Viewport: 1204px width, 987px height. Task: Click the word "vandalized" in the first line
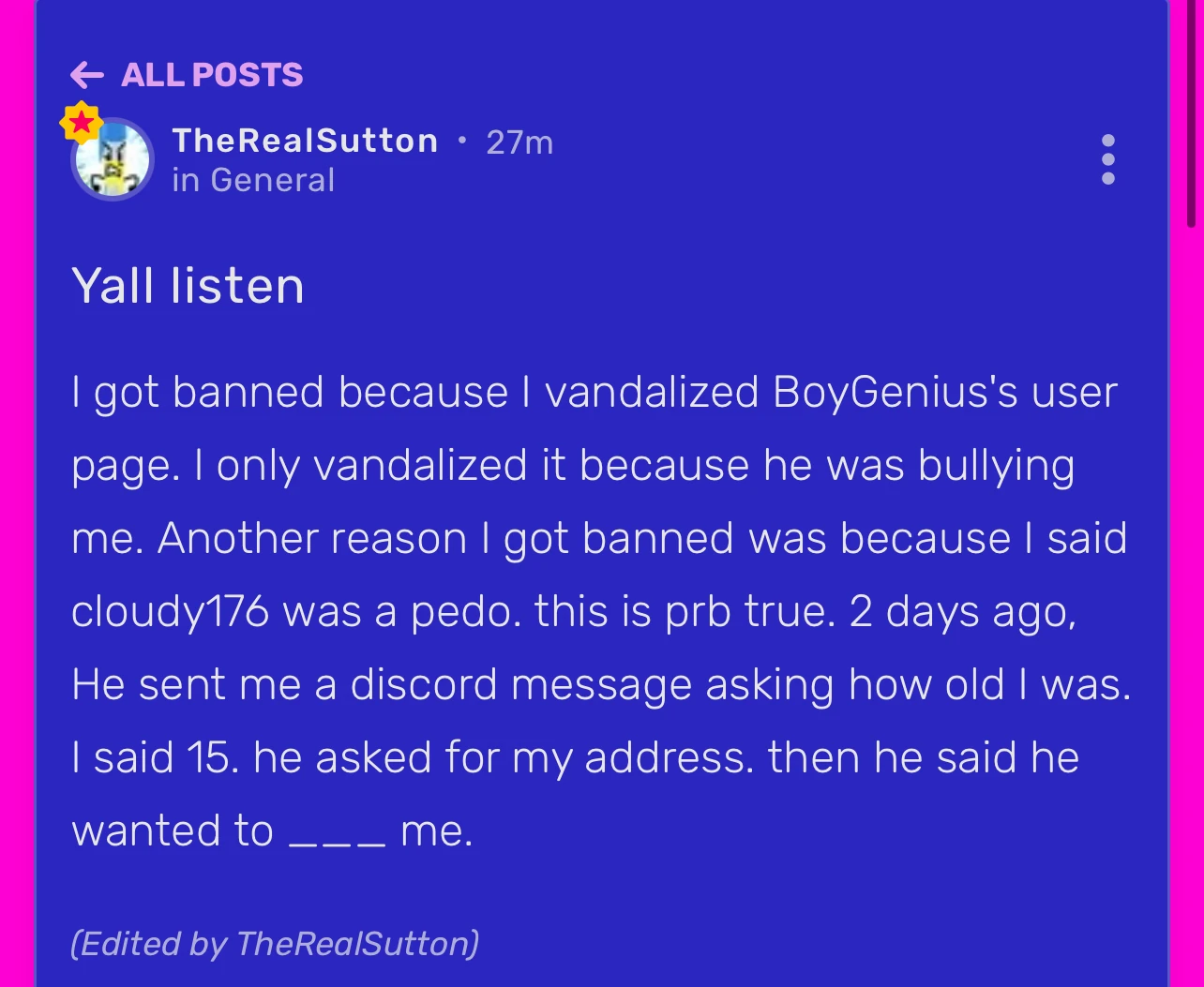pyautogui.click(x=651, y=392)
